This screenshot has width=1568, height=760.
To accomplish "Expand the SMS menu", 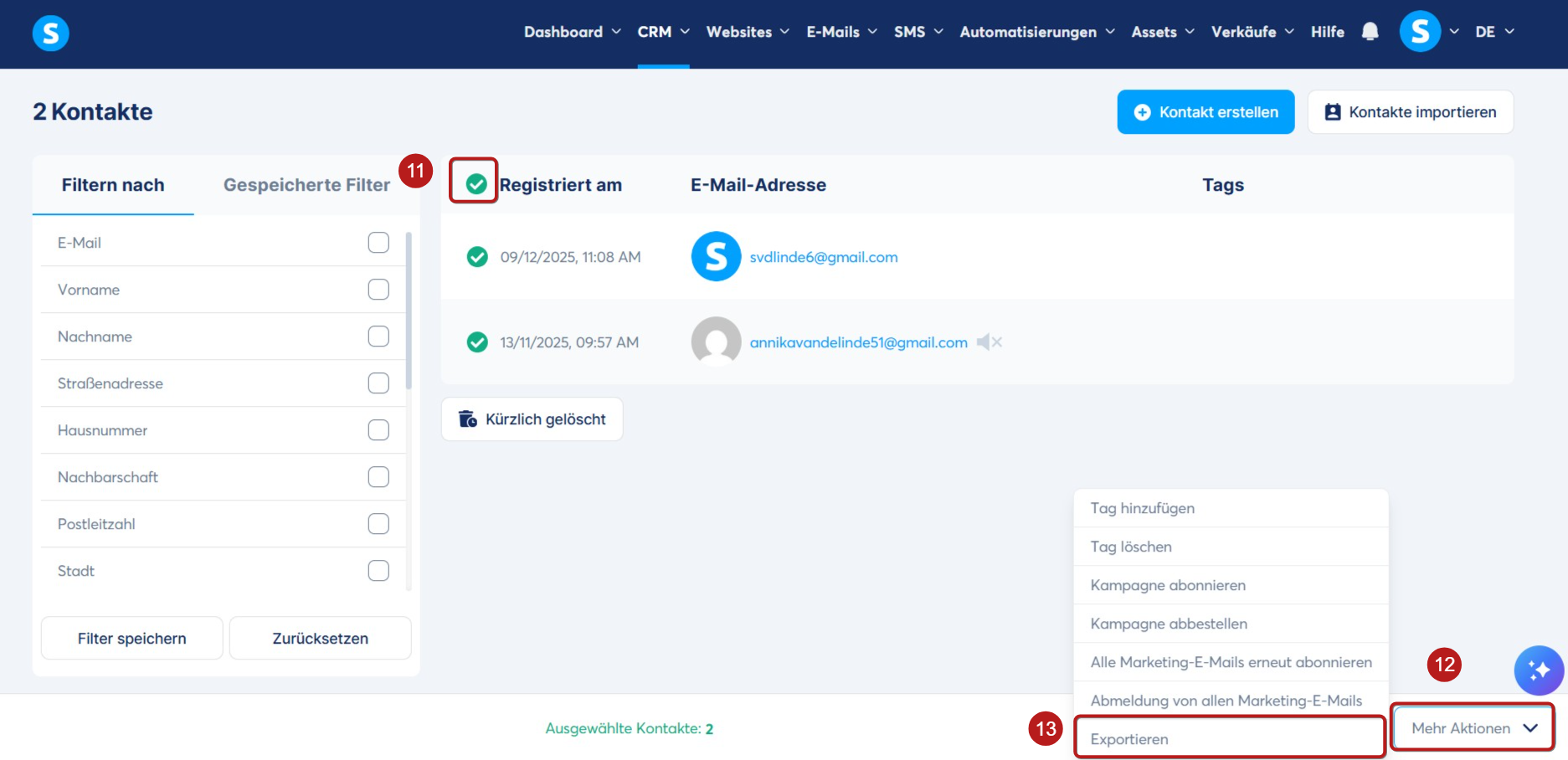I will [x=918, y=32].
